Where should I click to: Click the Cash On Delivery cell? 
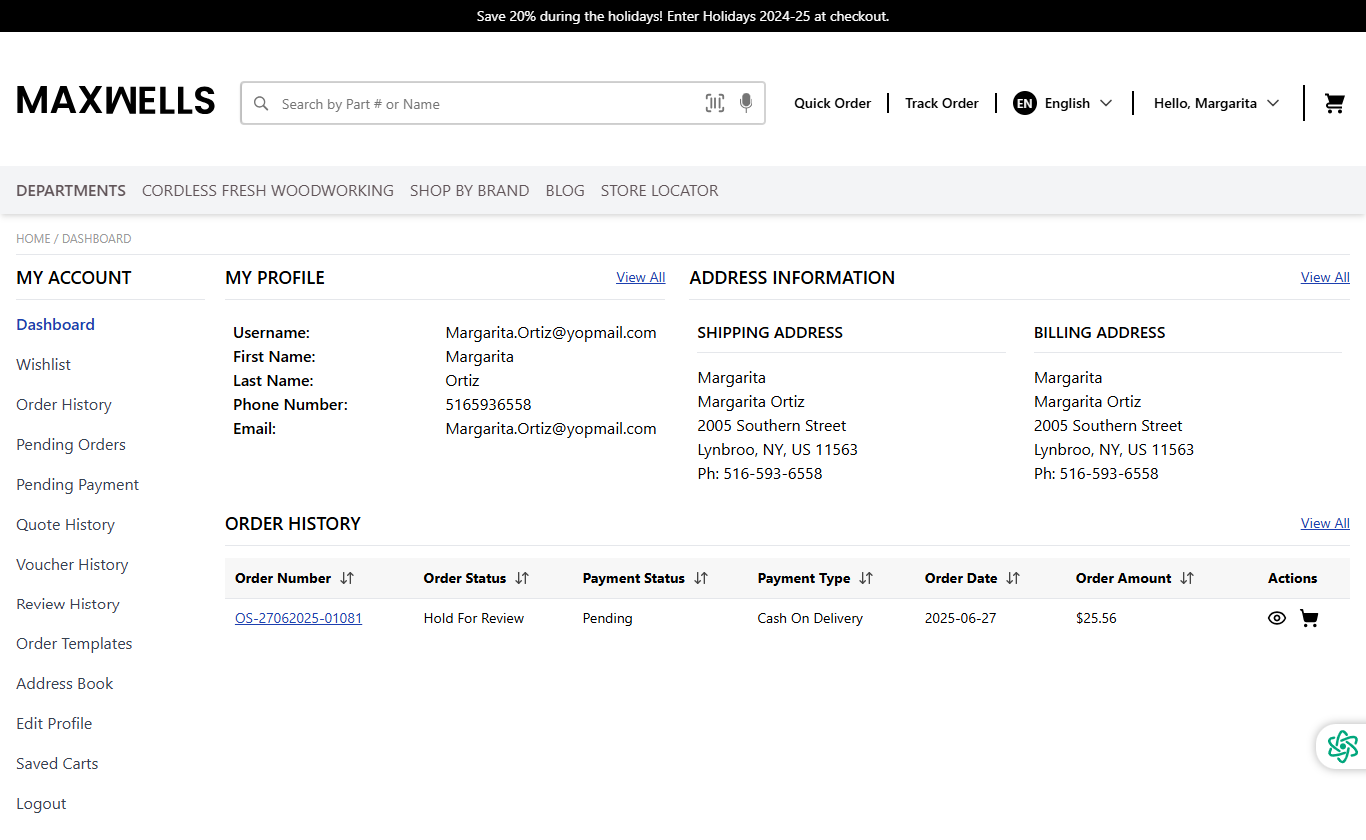click(810, 618)
